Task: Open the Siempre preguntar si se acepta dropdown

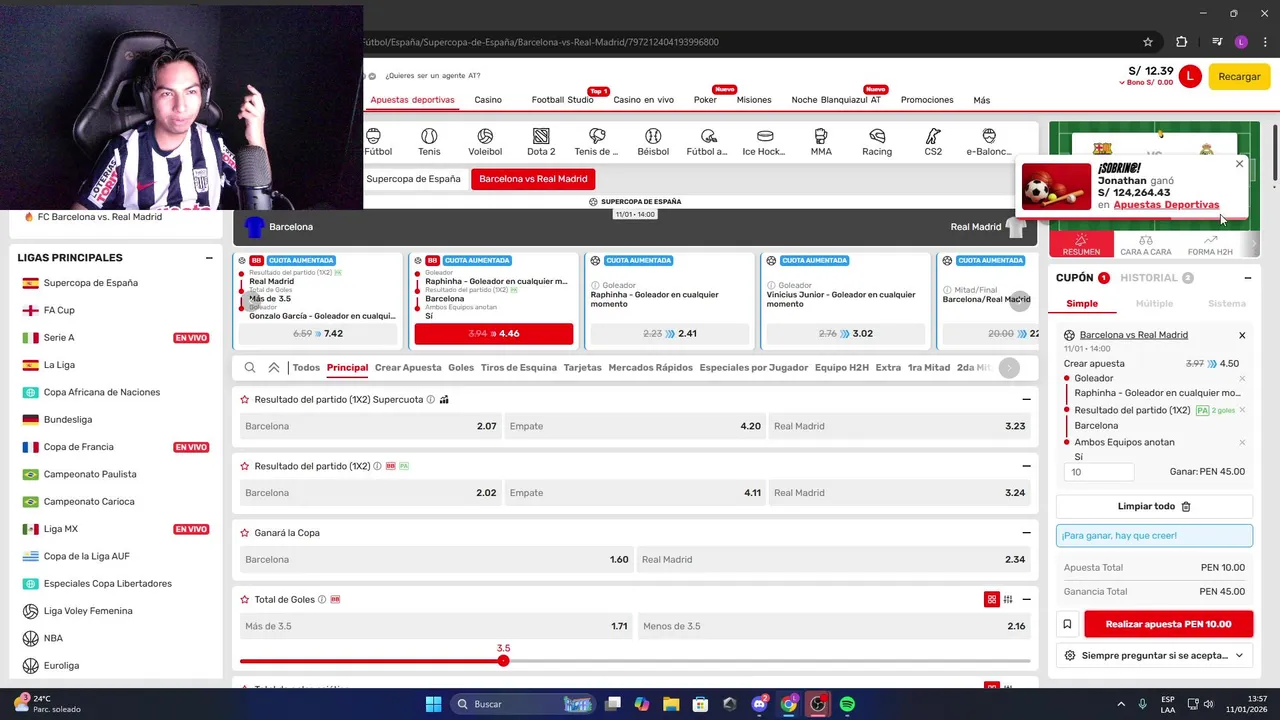Action: click(1154, 655)
